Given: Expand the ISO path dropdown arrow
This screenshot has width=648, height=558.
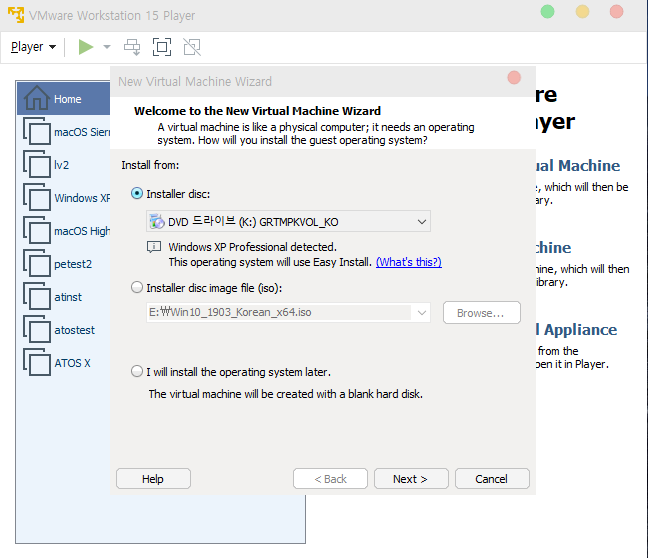Looking at the screenshot, I should (422, 312).
